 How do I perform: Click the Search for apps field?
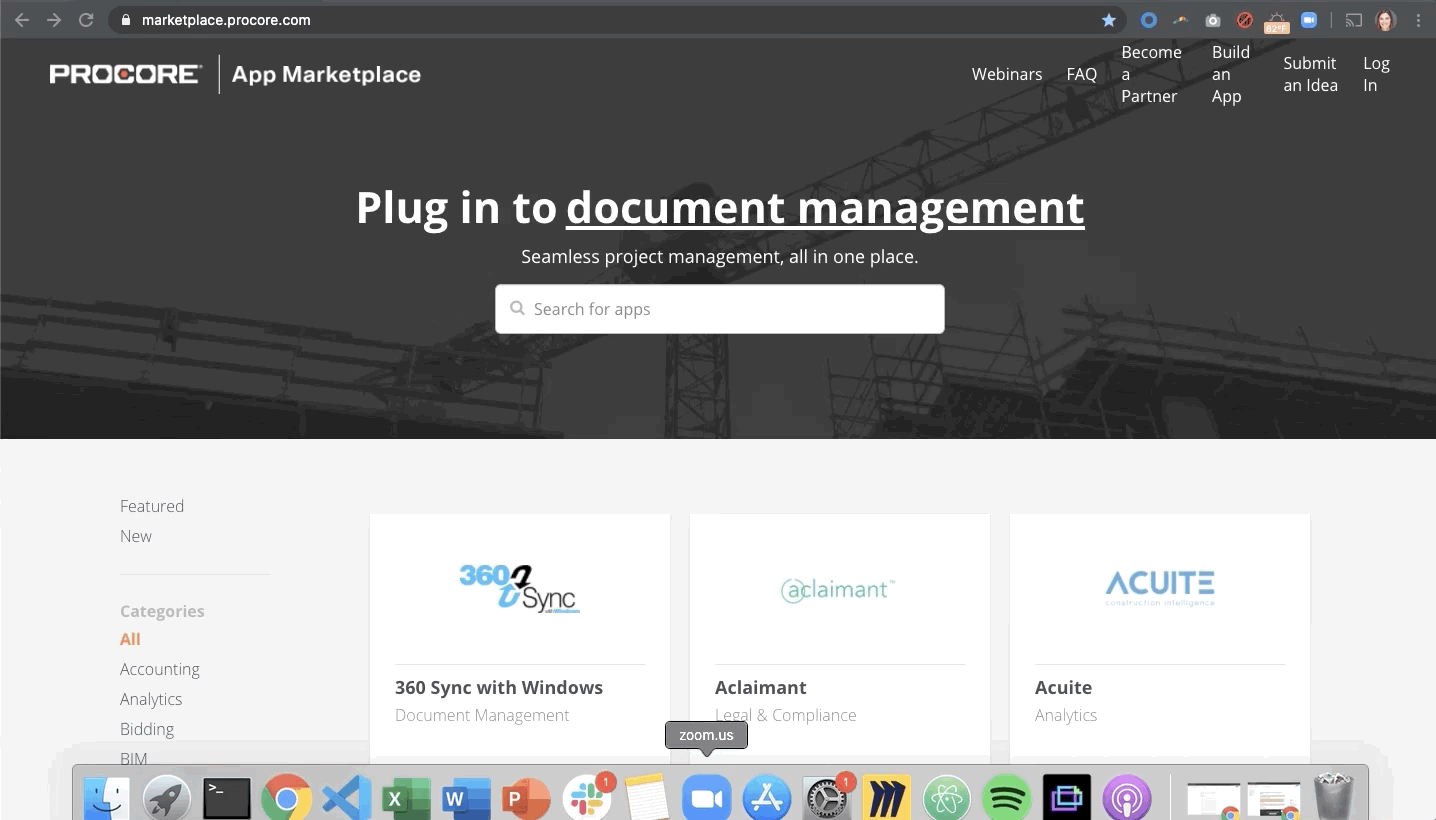point(720,309)
